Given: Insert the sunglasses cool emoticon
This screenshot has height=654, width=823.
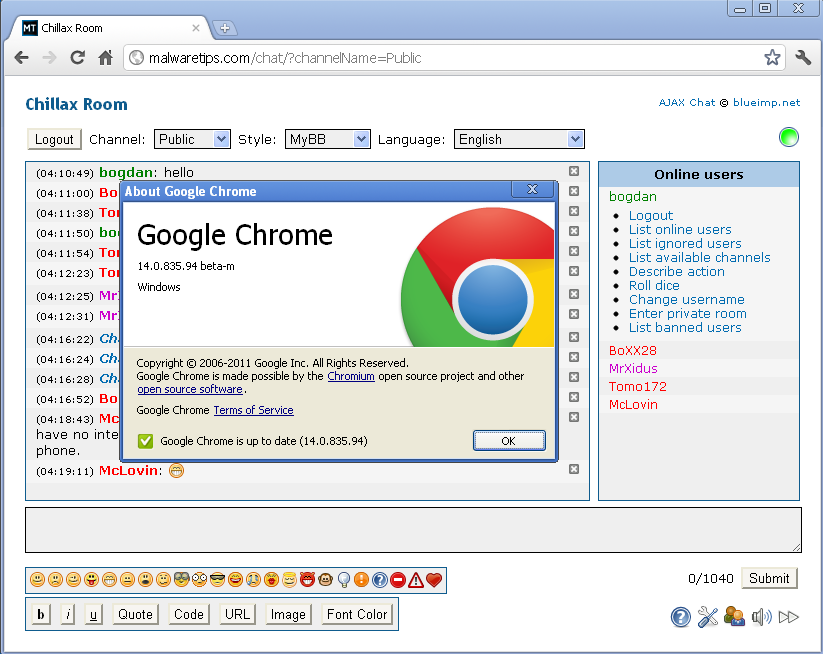Looking at the screenshot, I should pos(217,579).
